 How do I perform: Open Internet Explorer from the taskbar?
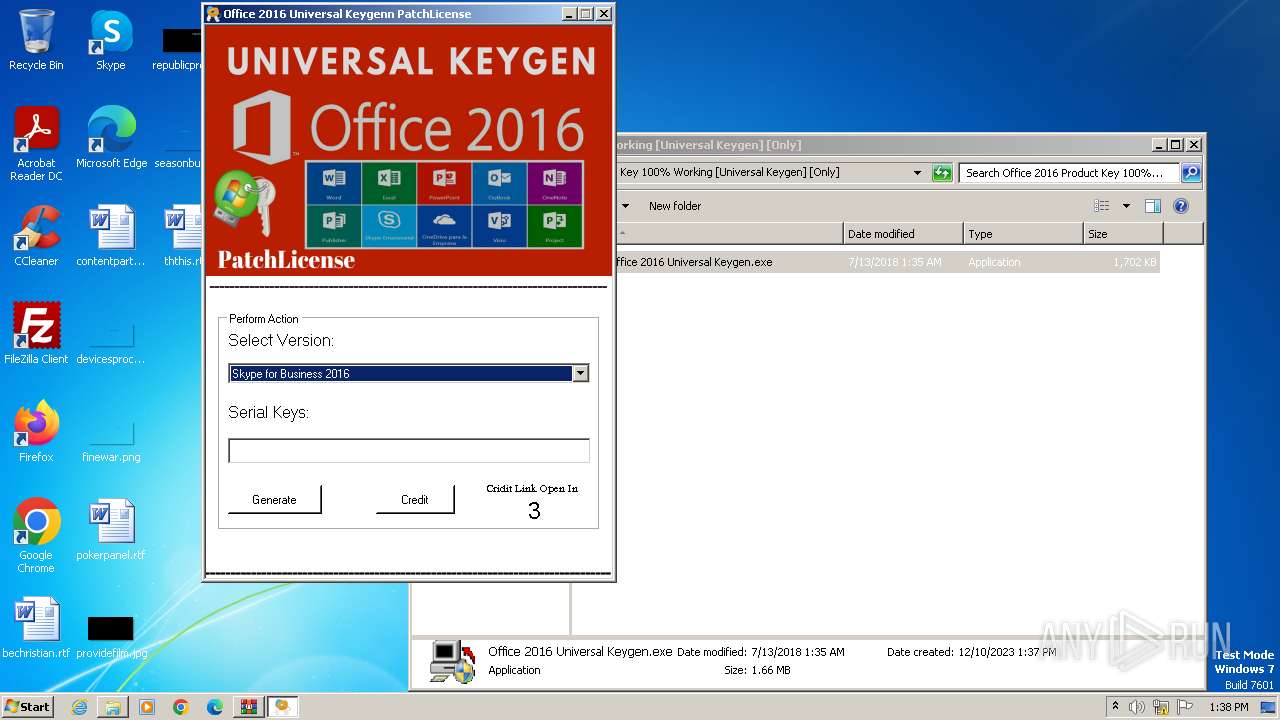[x=79, y=707]
